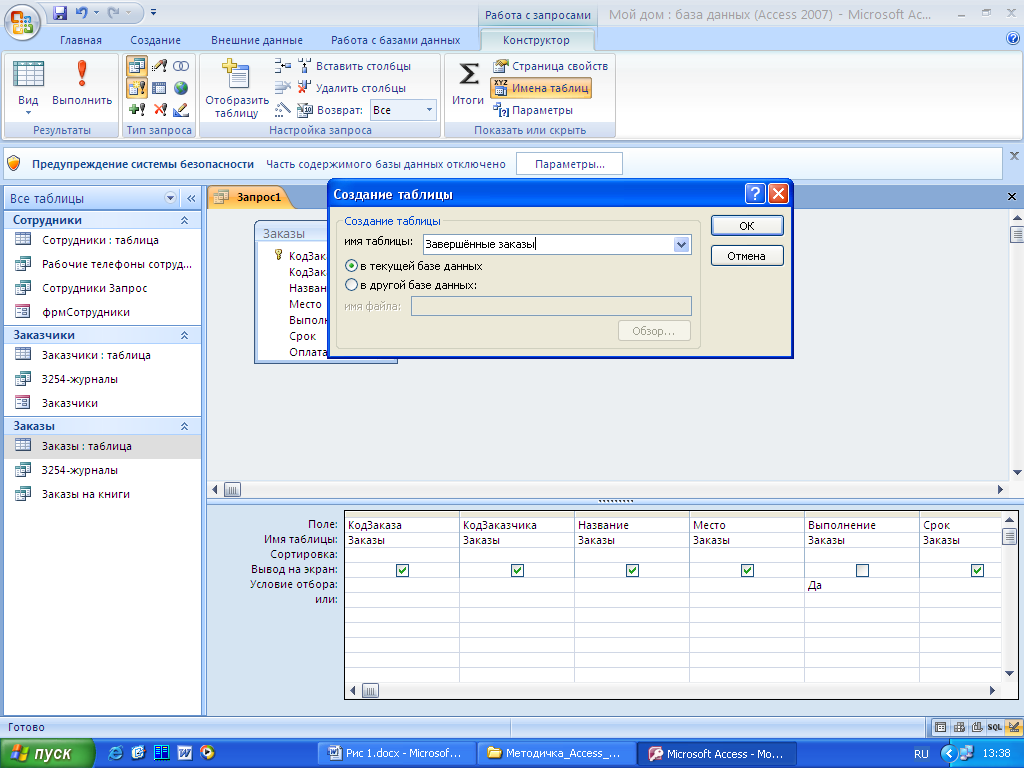Viewport: 1024px width, 768px height.
Task: Open the Builder wand icon in query setup
Action: click(282, 110)
